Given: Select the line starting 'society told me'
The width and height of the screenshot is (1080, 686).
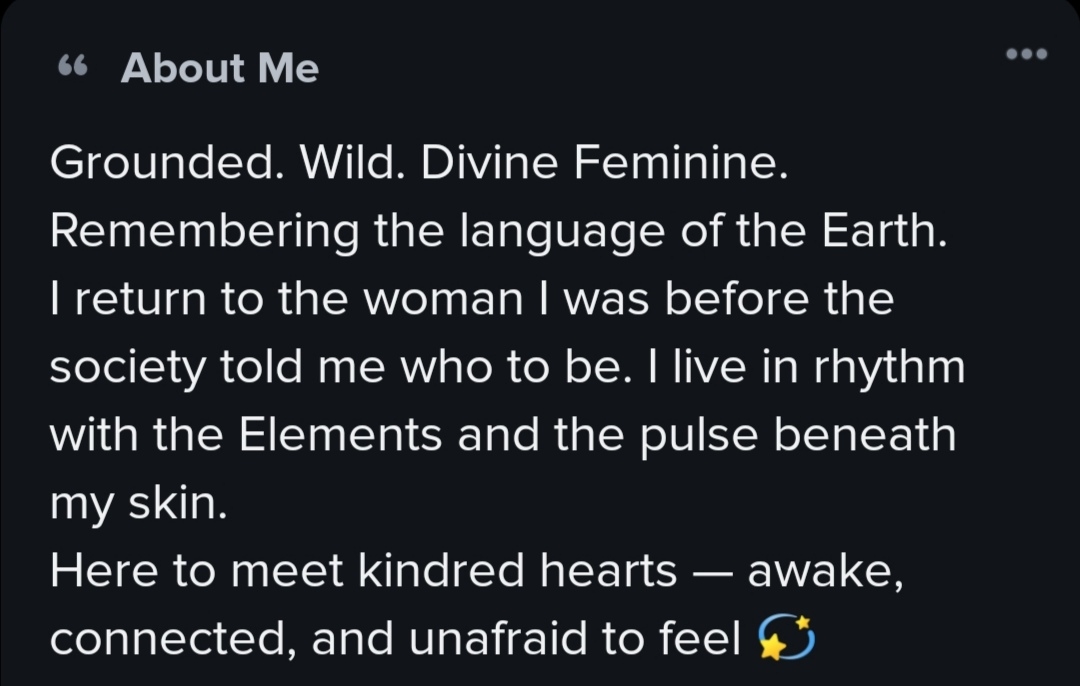Looking at the screenshot, I should [x=507, y=368].
